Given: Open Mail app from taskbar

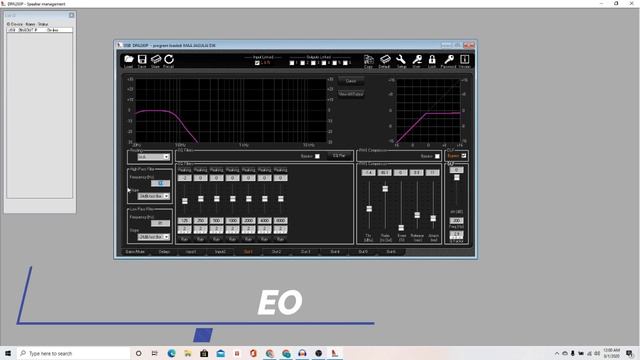Looking at the screenshot, I should click(x=220, y=353).
